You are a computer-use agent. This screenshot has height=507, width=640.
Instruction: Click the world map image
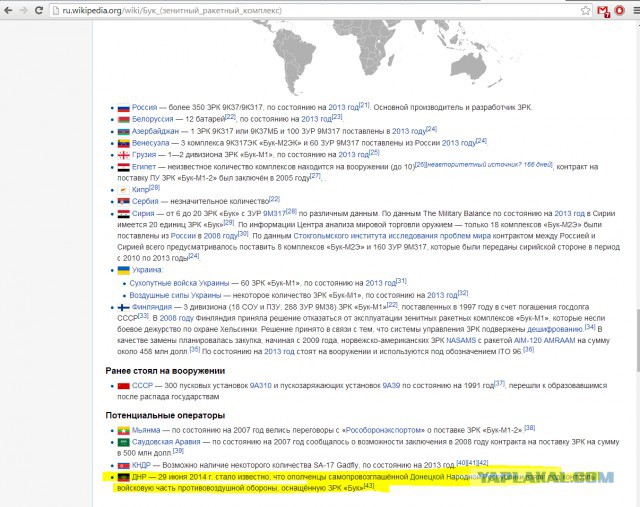click(x=388, y=57)
